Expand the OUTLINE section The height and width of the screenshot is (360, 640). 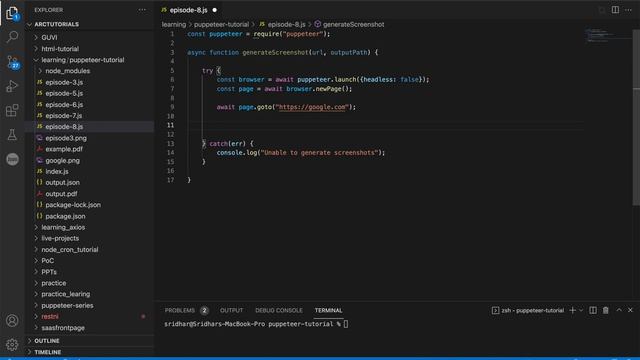pyautogui.click(x=47, y=341)
